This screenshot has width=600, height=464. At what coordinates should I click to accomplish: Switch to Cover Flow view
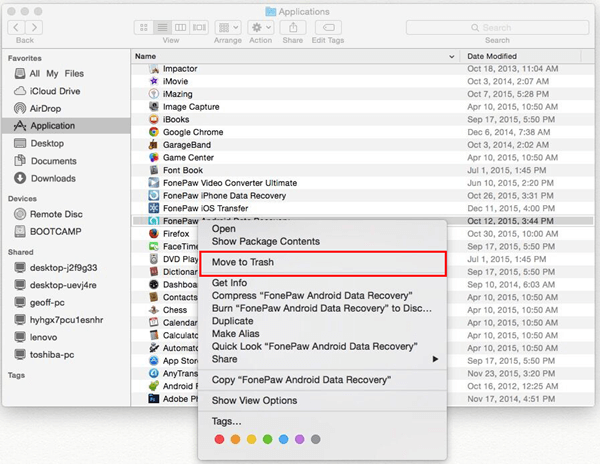199,28
